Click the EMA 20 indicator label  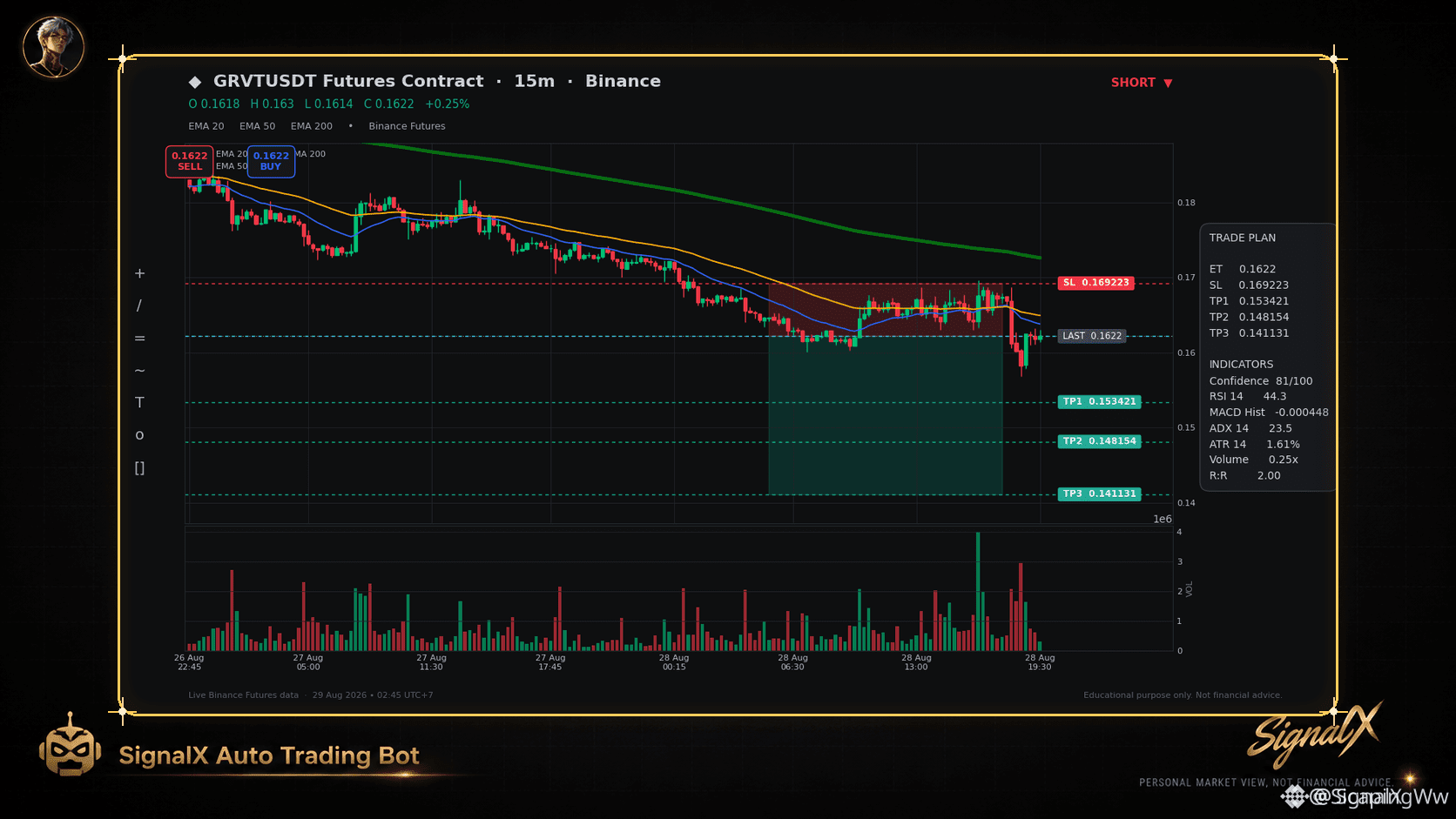[206, 126]
